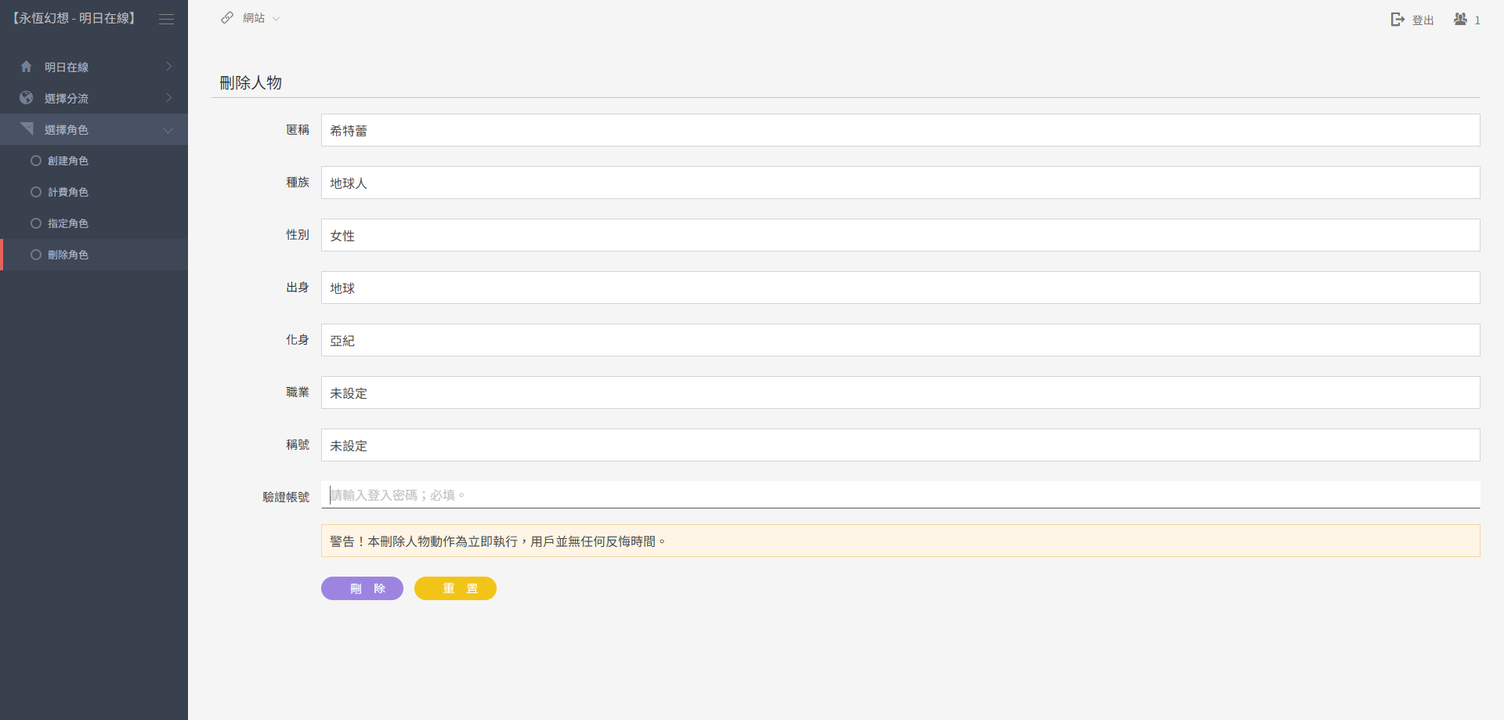
Task: Click the link chain icon beside 網站
Action: click(227, 18)
